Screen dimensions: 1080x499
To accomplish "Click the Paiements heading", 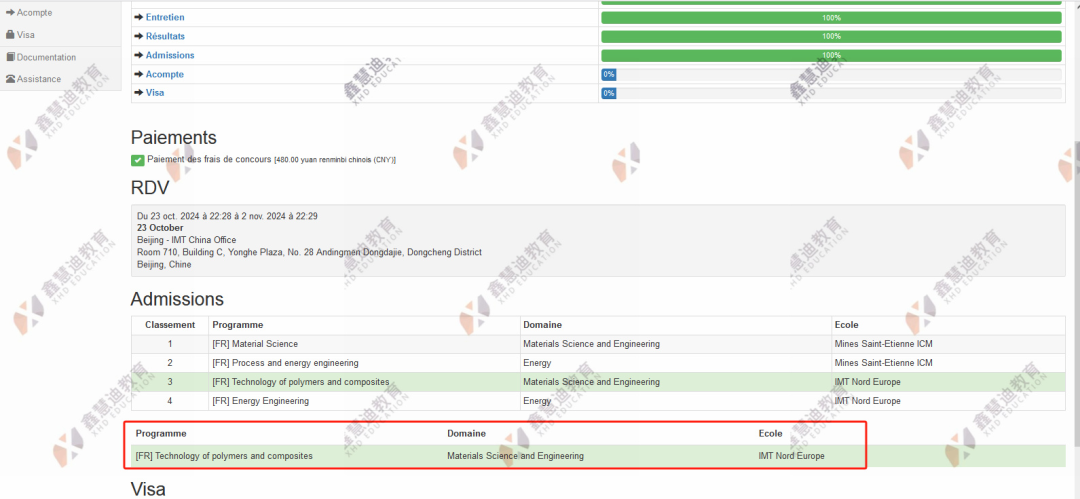I will (174, 137).
